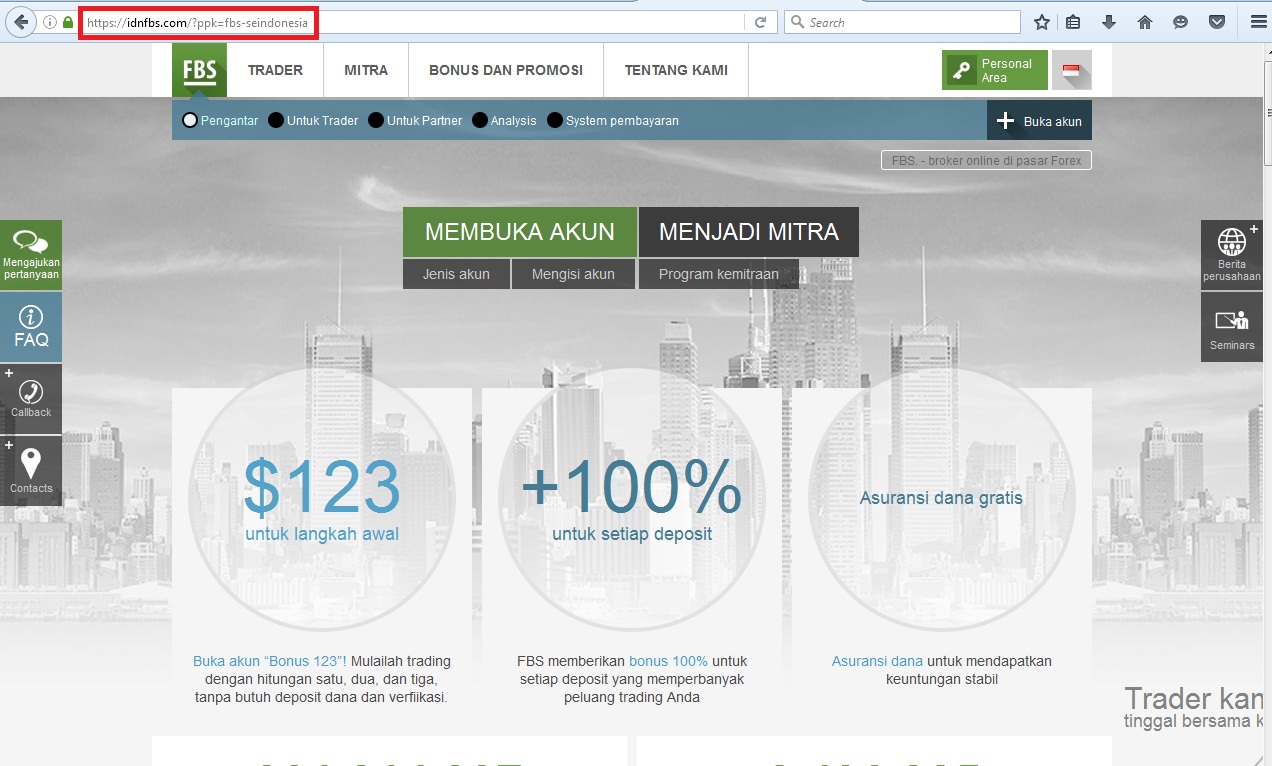The height and width of the screenshot is (766, 1272).
Task: Open the hamburger browser menu
Action: point(1258,22)
